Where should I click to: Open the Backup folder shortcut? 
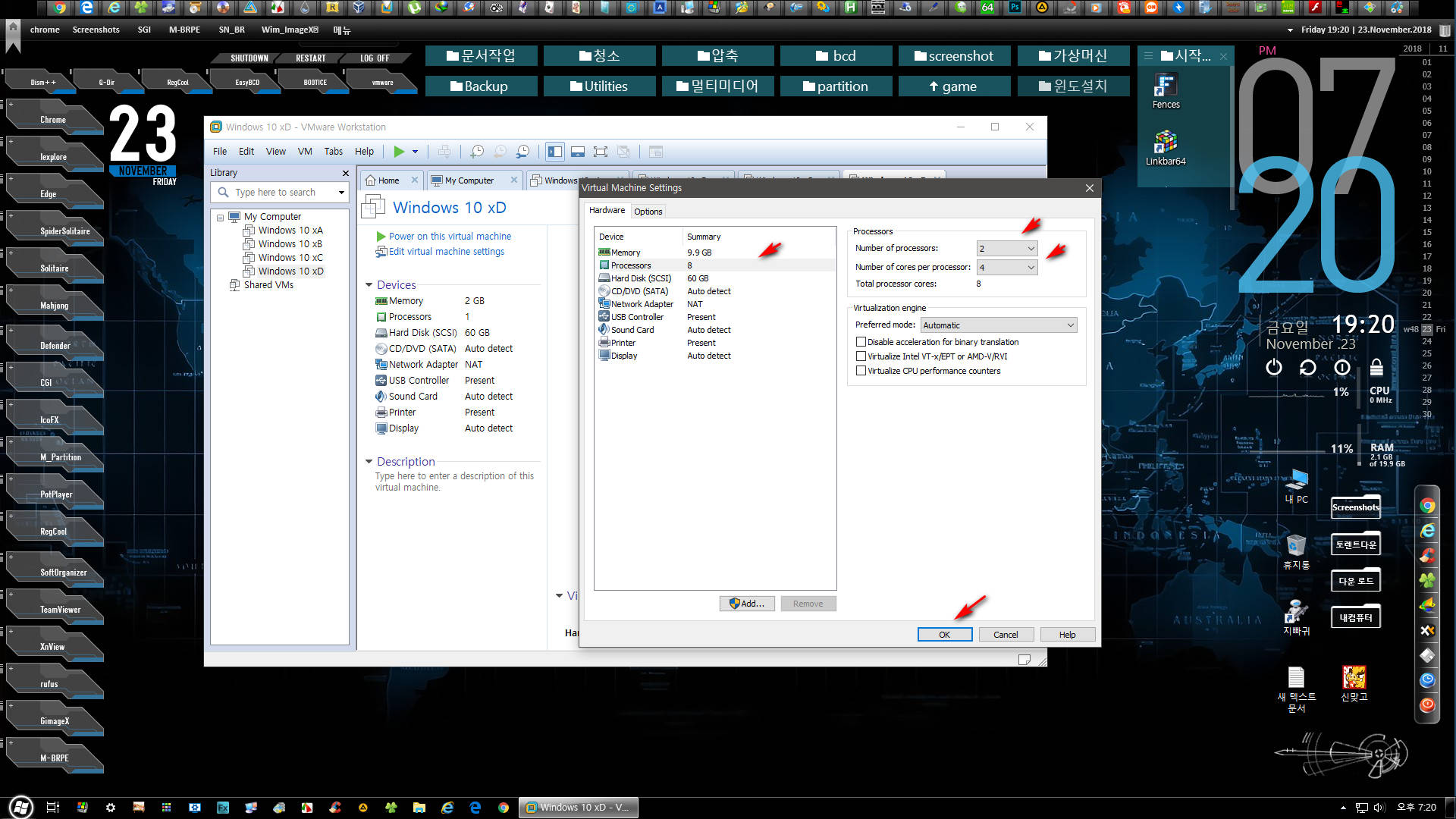(x=481, y=86)
